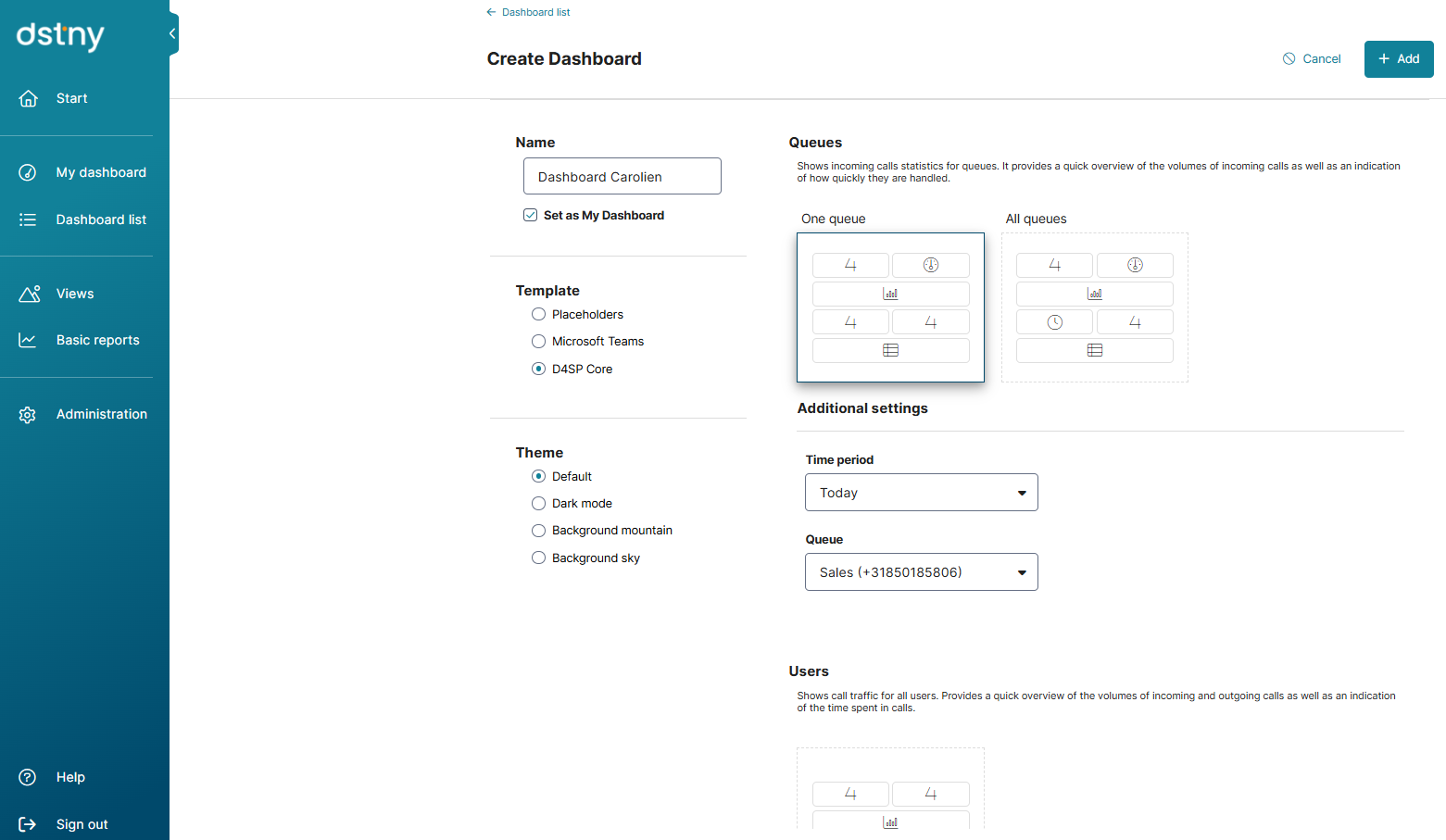Image resolution: width=1446 pixels, height=840 pixels.
Task: Collapse the sidebar with the chevron
Action: tap(172, 33)
